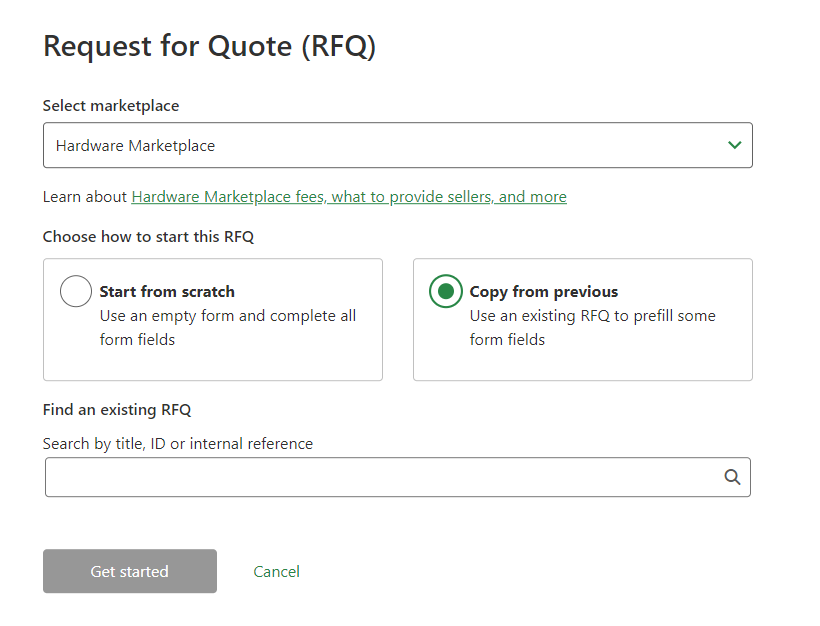Select the Start from scratch radio button
Image resolution: width=820 pixels, height=626 pixels.
[76, 291]
